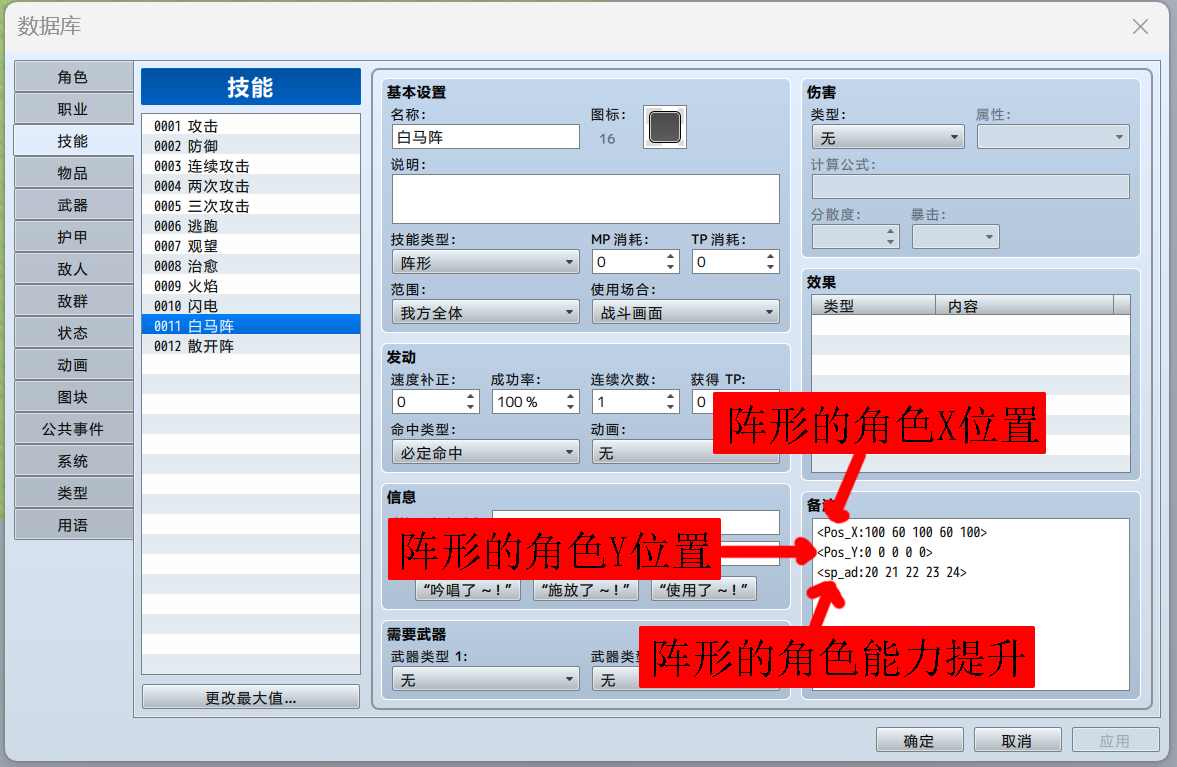Close the 数据库 window
This screenshot has height=767, width=1177.
pyautogui.click(x=1140, y=26)
